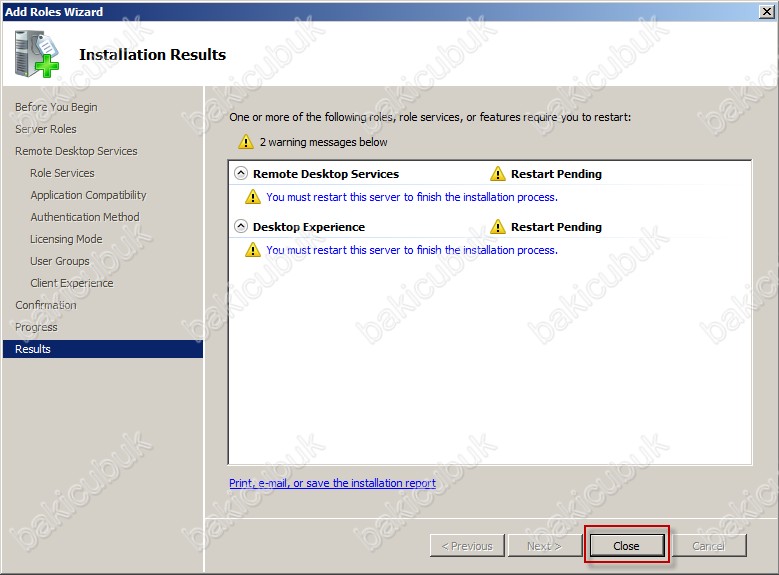Open the Client Experience step
The width and height of the screenshot is (779, 575).
pyautogui.click(x=72, y=283)
